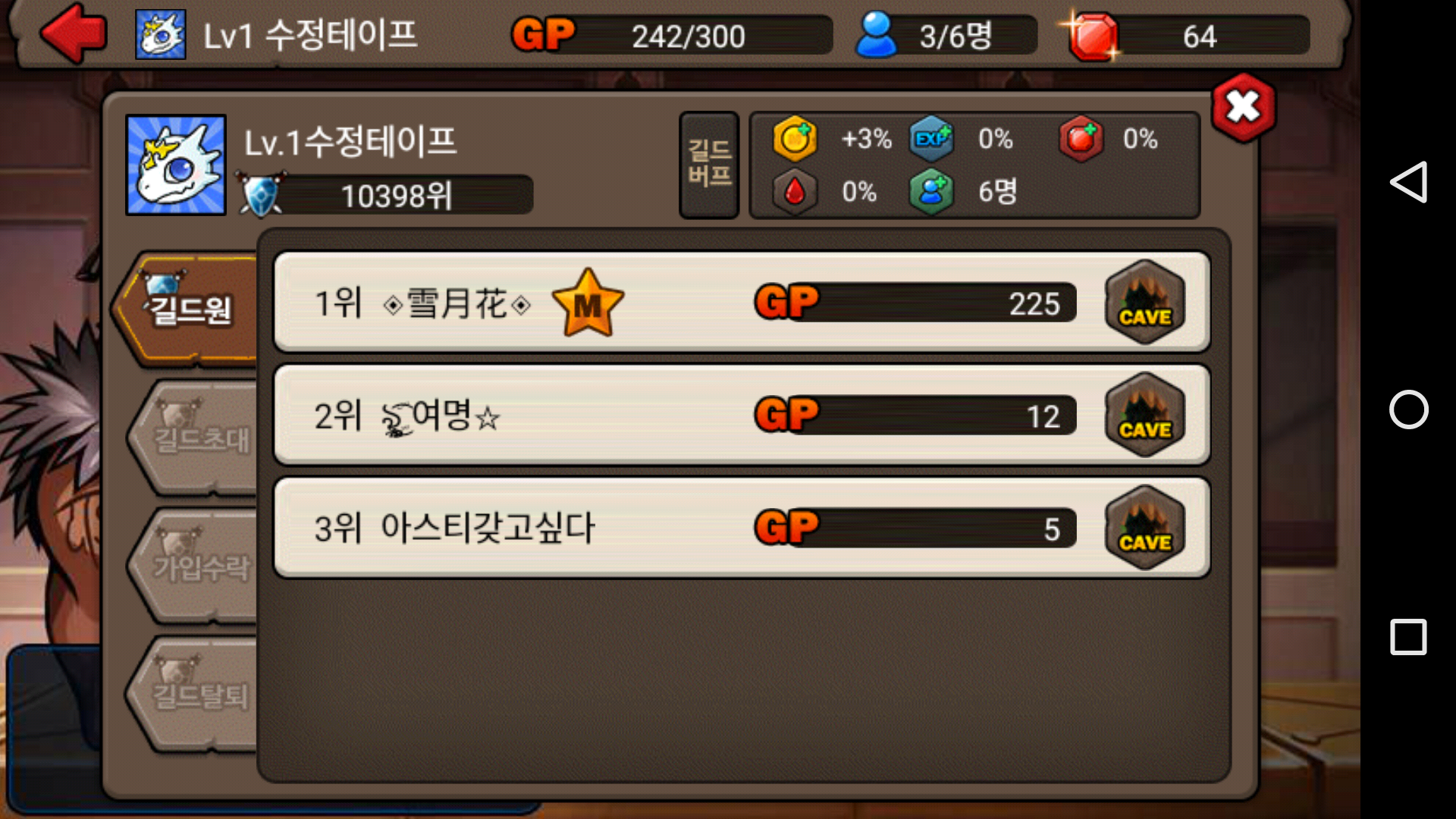Tap the guild dragon emblem in panel
The image size is (1456, 819).
[x=176, y=165]
